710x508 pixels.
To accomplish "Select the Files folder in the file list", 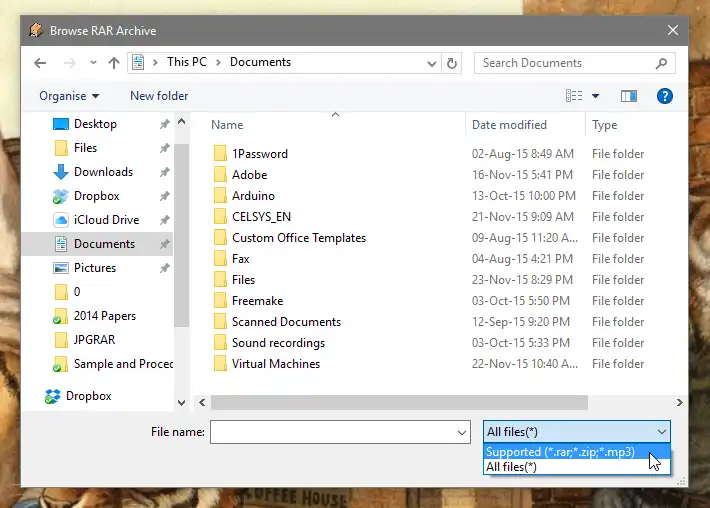I will click(243, 279).
